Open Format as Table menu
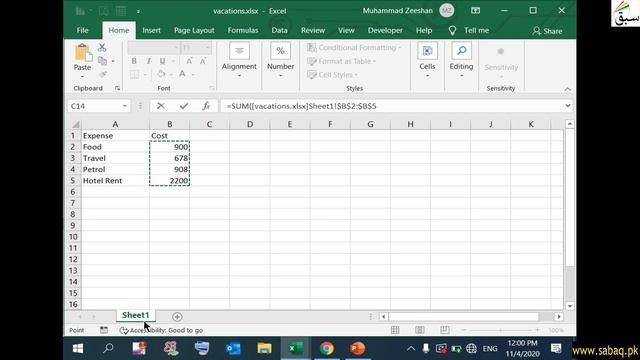 [341, 61]
